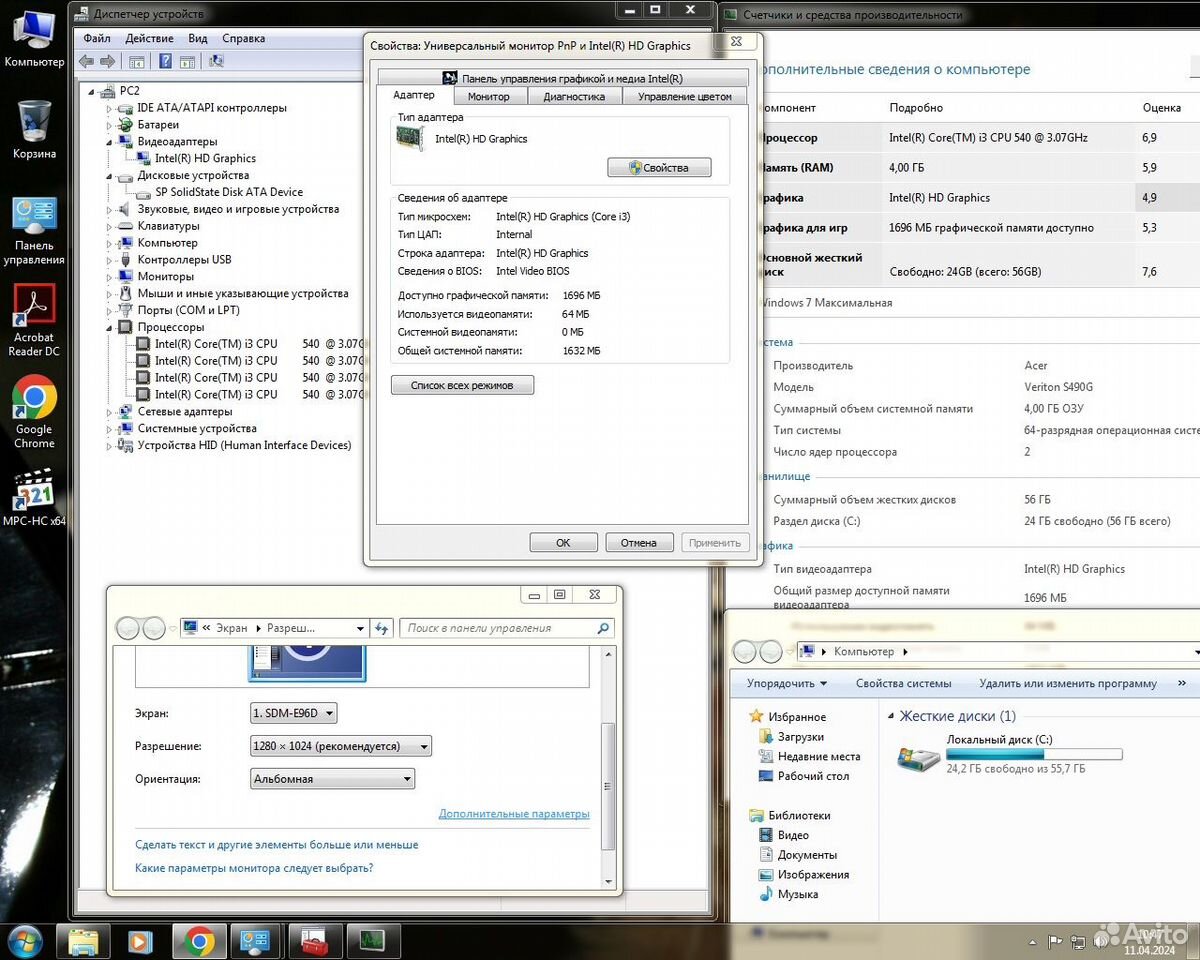Click Какие параметры монитора следует выбрать link
1200x960 pixels.
(x=254, y=868)
